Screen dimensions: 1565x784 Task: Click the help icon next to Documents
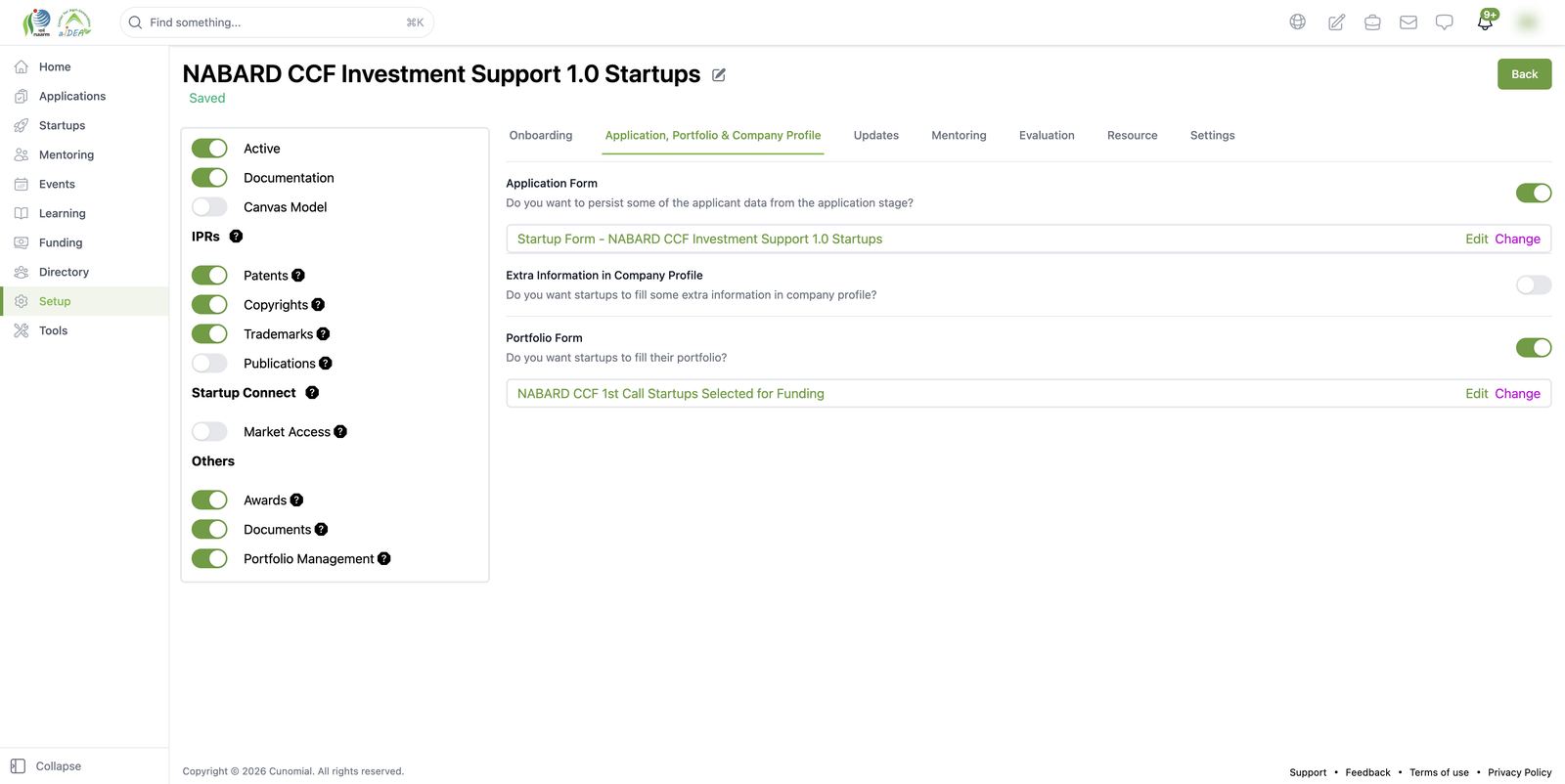coord(321,530)
